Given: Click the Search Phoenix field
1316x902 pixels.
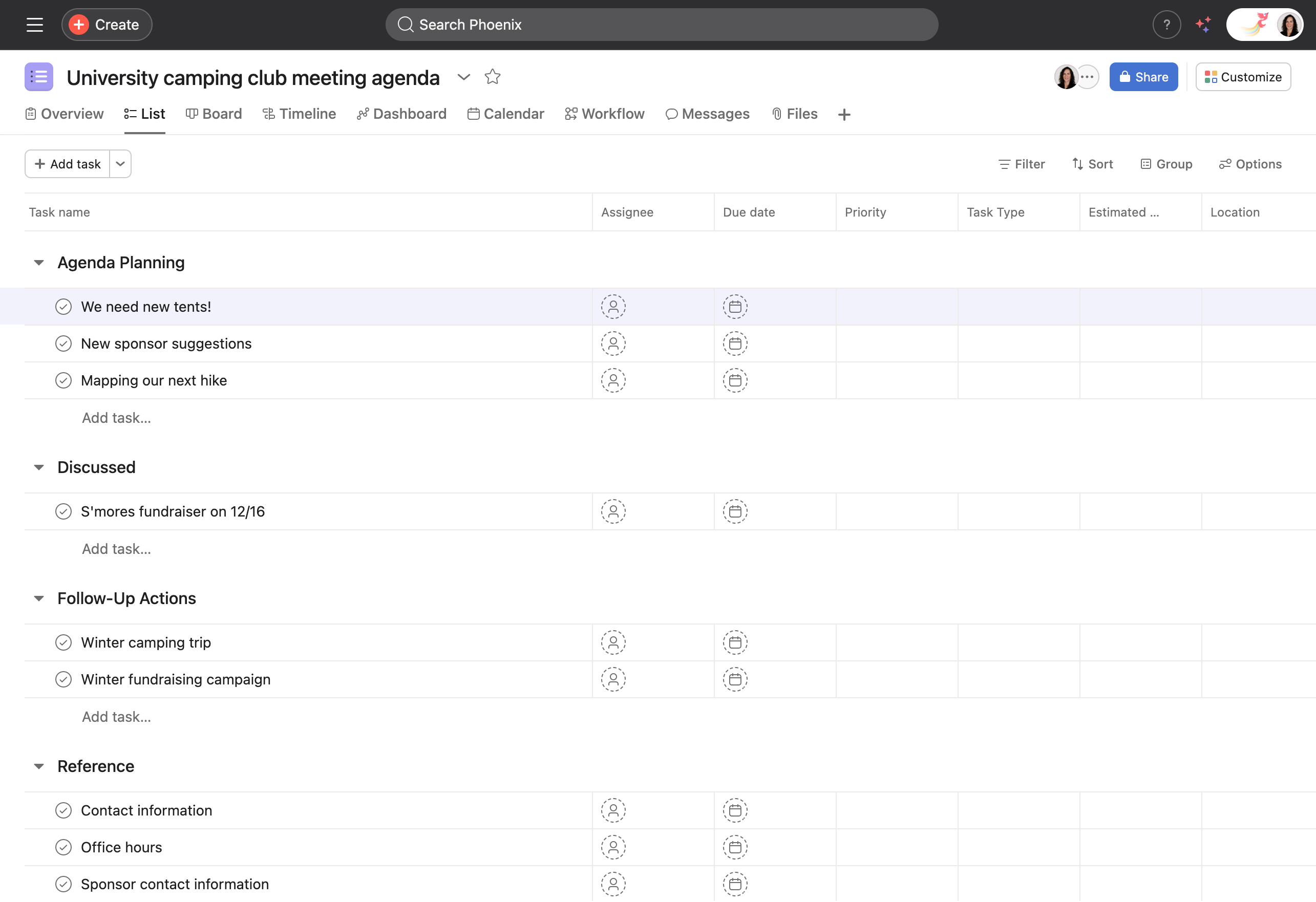Looking at the screenshot, I should (x=661, y=25).
